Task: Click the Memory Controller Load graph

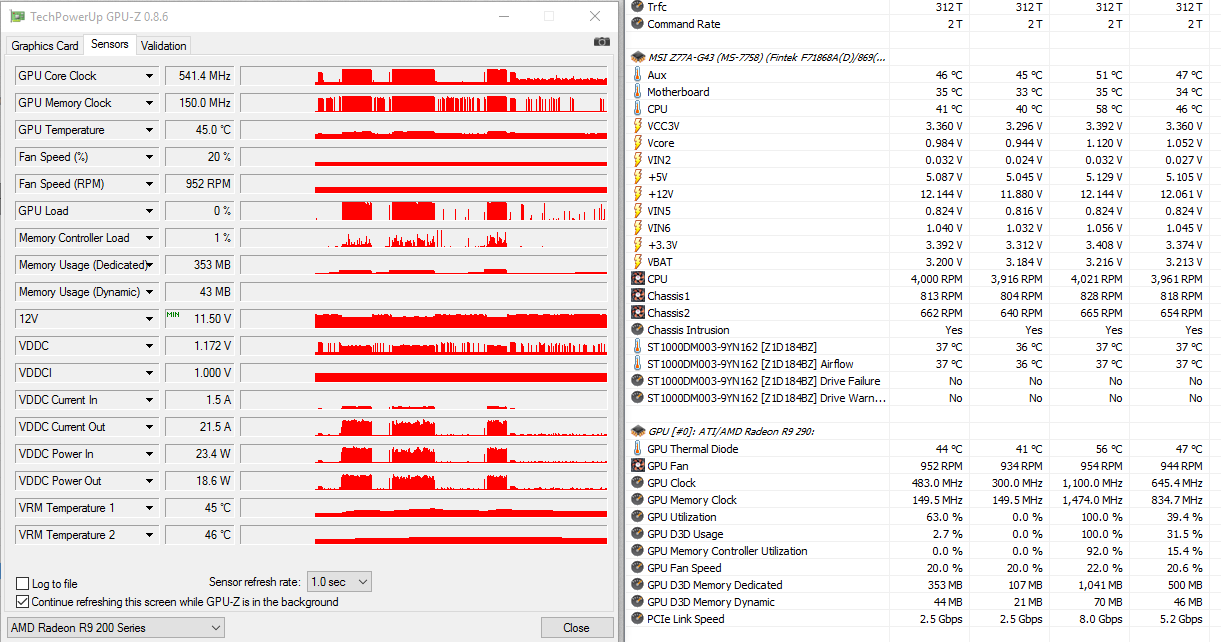Action: click(424, 238)
